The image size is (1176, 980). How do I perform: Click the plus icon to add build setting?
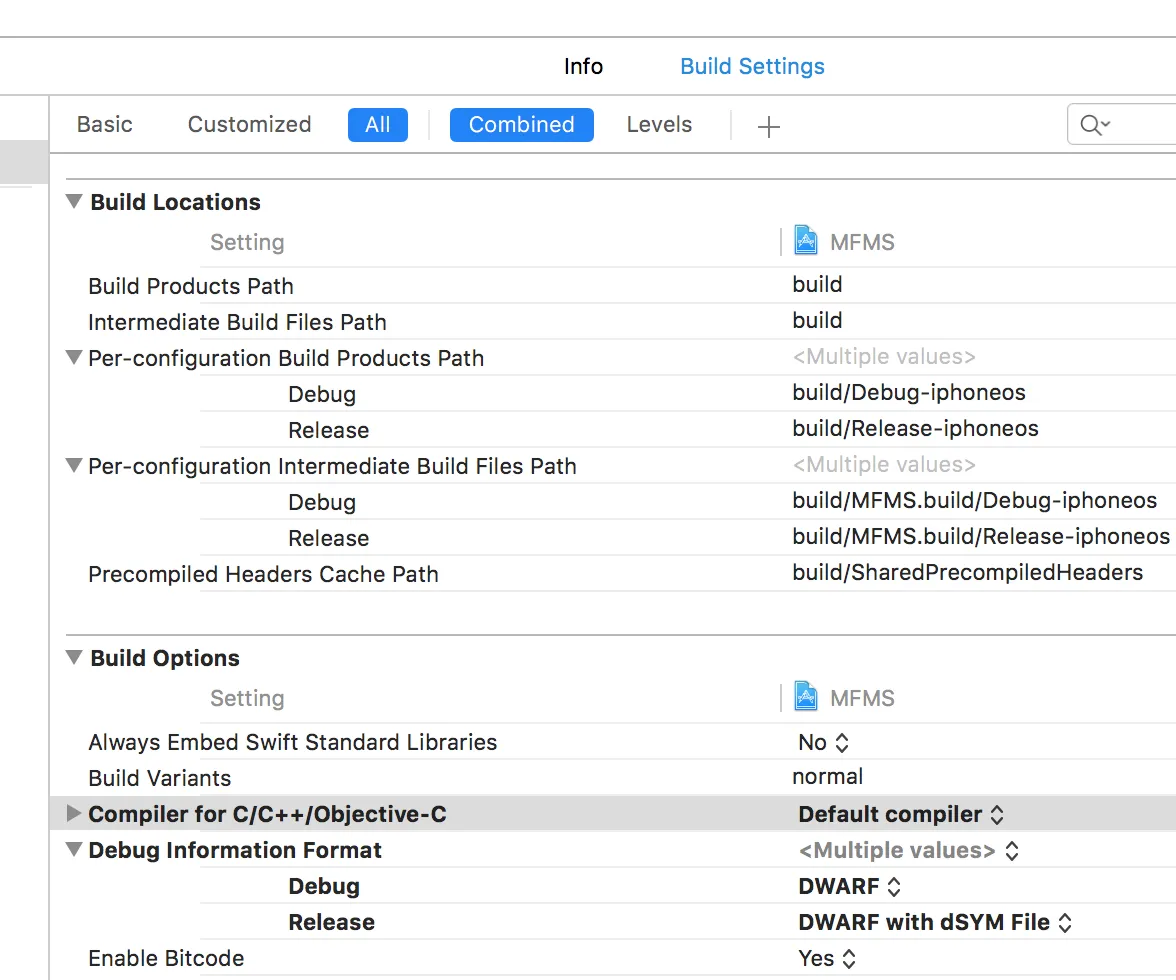click(x=768, y=126)
